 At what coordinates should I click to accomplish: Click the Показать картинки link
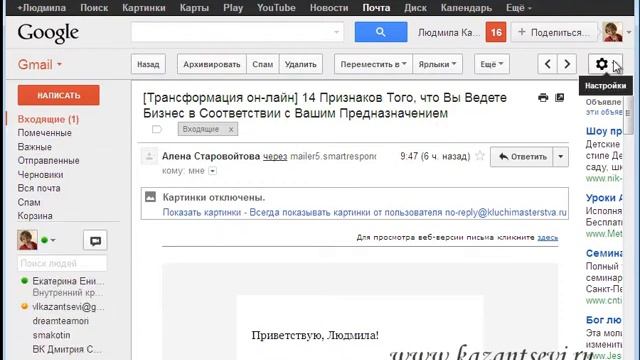pos(202,213)
